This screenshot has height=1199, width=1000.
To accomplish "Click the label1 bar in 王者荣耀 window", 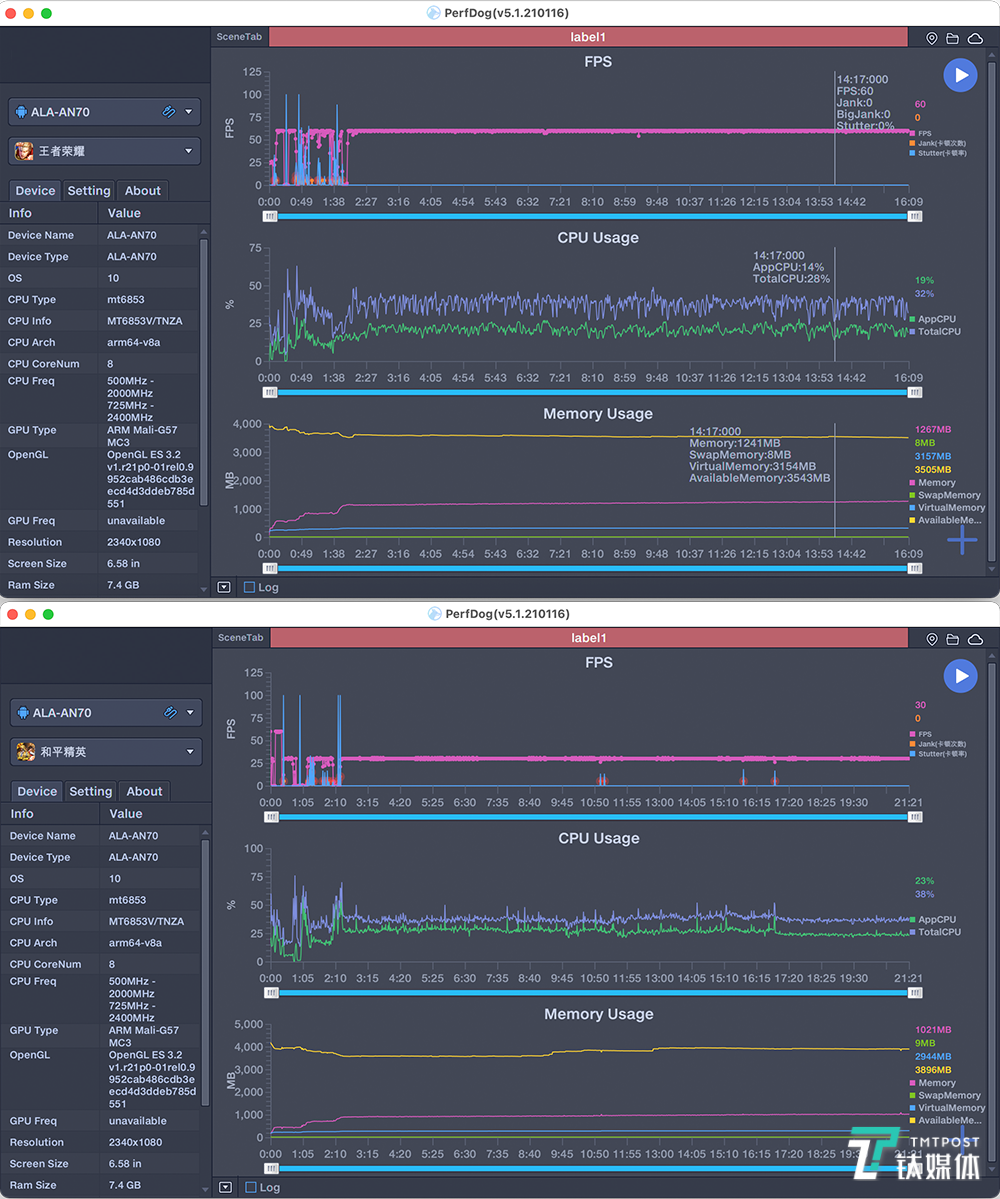I will (588, 37).
